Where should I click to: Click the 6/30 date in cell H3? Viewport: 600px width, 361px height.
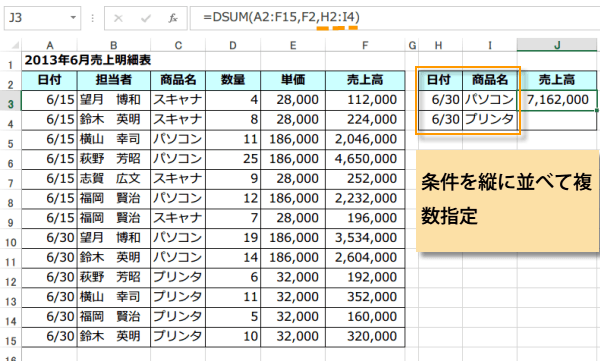(x=440, y=100)
